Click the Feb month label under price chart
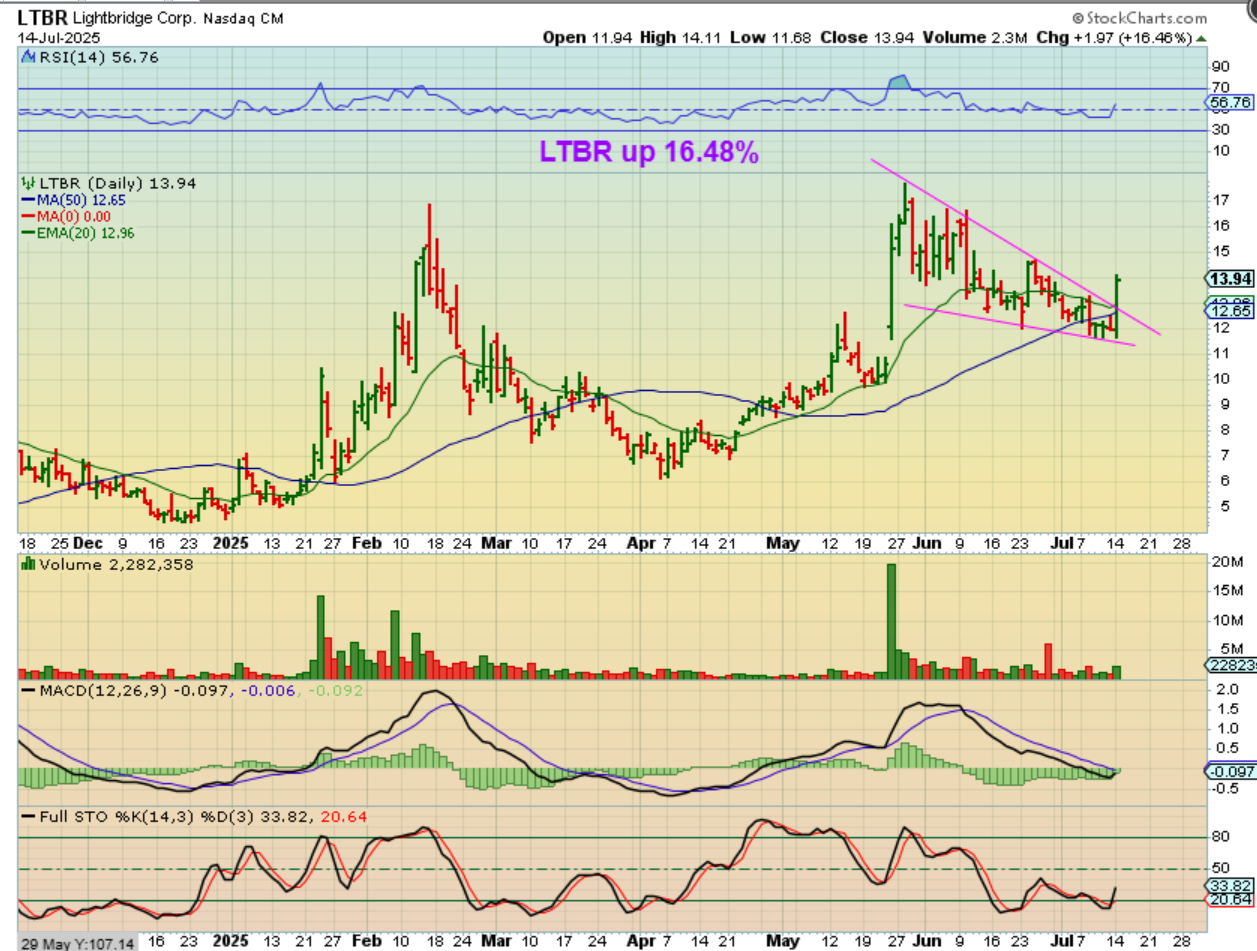This screenshot has height=951, width=1257. coord(369,542)
